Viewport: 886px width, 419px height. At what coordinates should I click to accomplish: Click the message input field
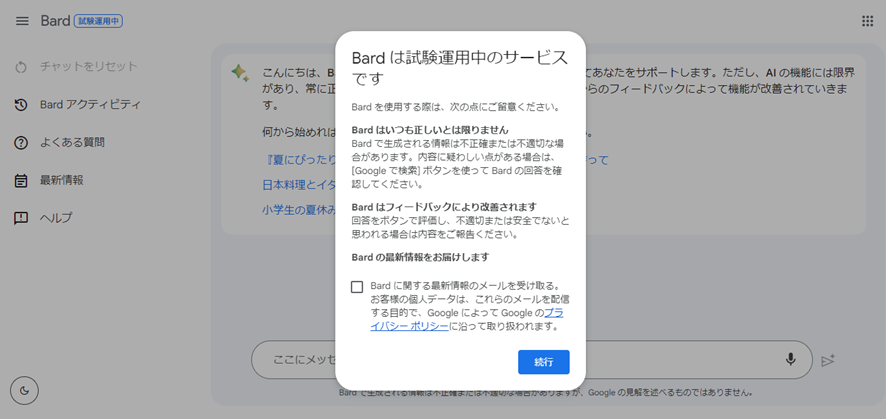pos(532,360)
